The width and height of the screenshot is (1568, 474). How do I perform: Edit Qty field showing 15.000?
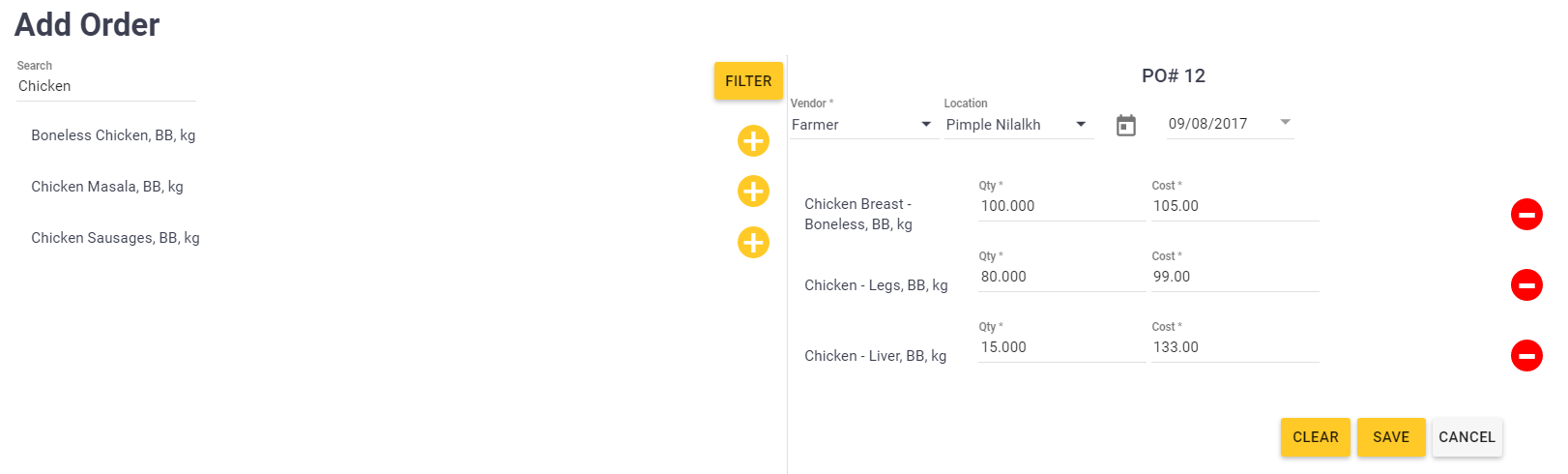tap(1061, 347)
